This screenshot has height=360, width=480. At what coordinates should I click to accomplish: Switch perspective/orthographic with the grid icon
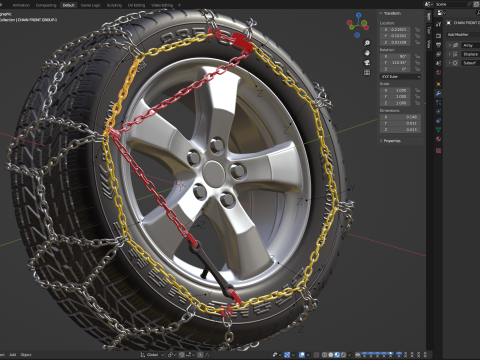click(x=367, y=72)
